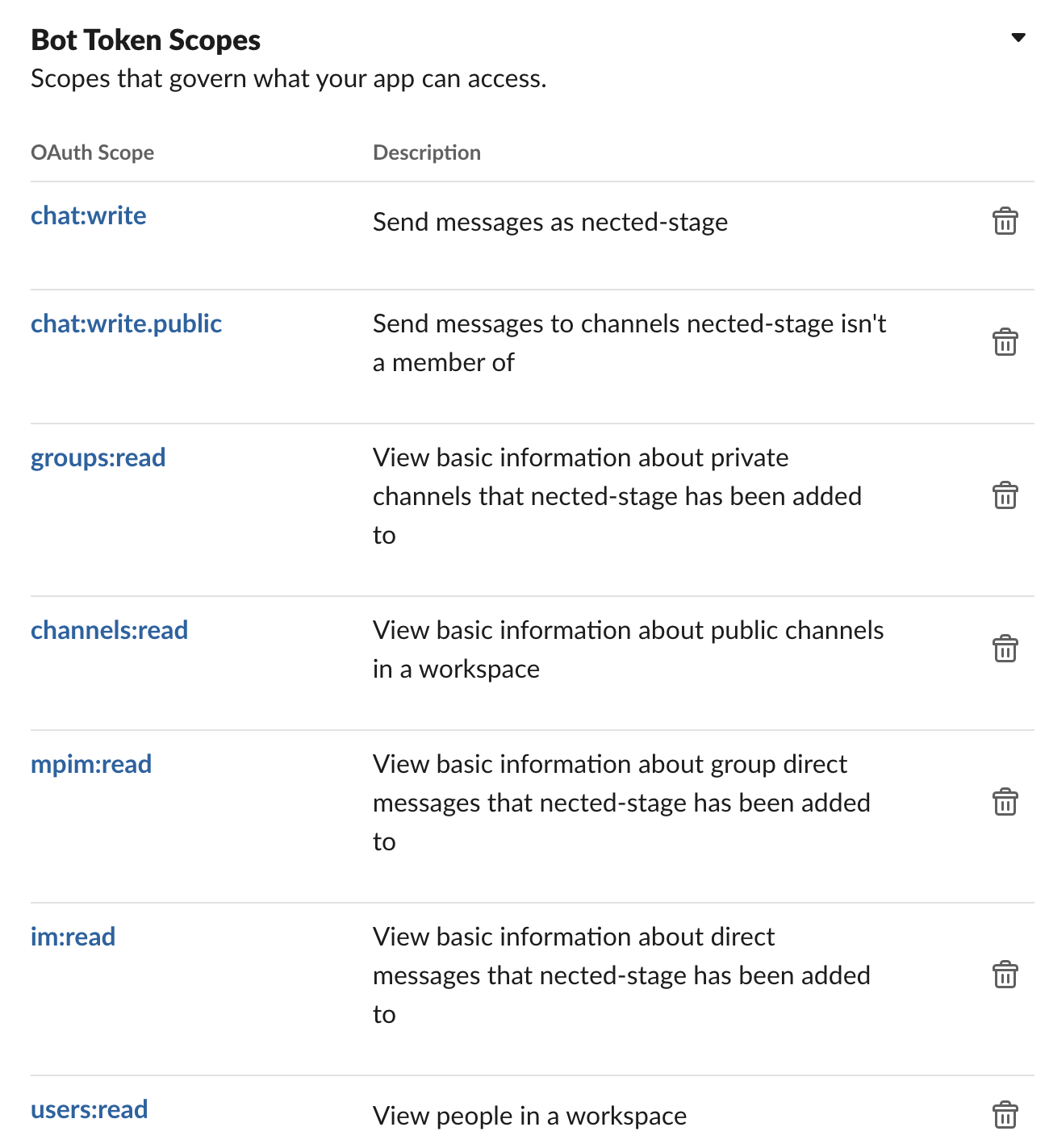Image resolution: width=1049 pixels, height=1148 pixels.
Task: Open the chat:write.public scope link
Action: pyautogui.click(x=126, y=324)
